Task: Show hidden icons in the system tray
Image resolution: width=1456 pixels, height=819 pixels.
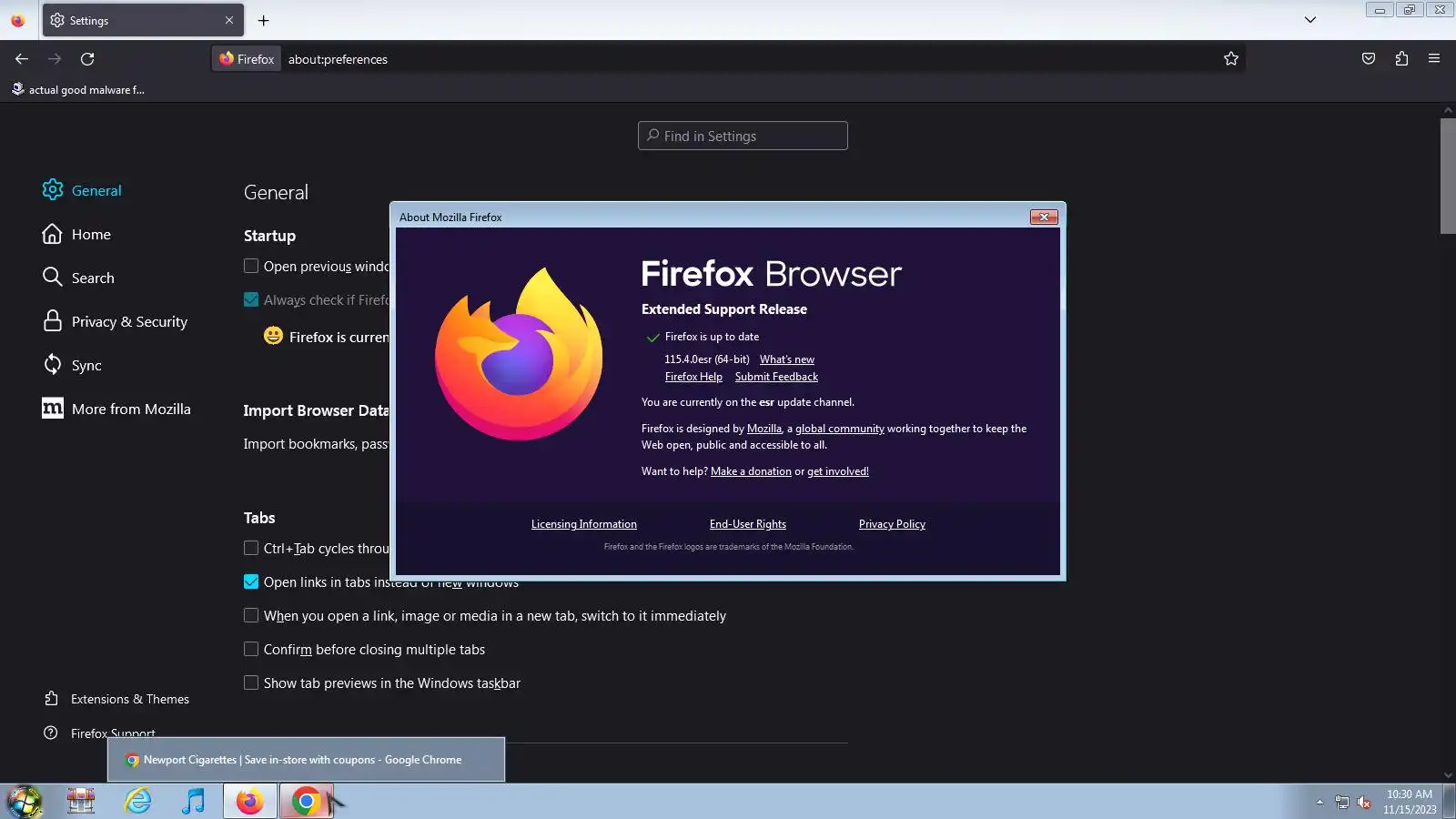Action: pyautogui.click(x=1319, y=802)
